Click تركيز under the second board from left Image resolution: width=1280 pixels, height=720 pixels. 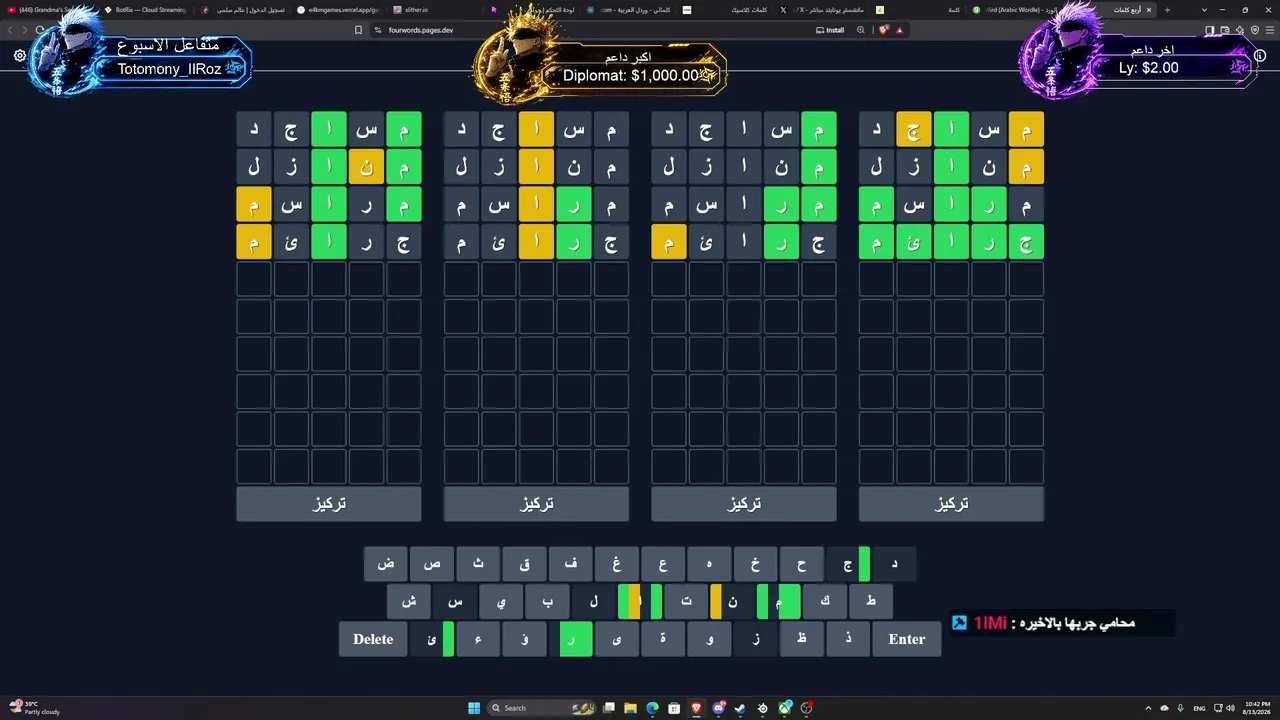(x=536, y=504)
